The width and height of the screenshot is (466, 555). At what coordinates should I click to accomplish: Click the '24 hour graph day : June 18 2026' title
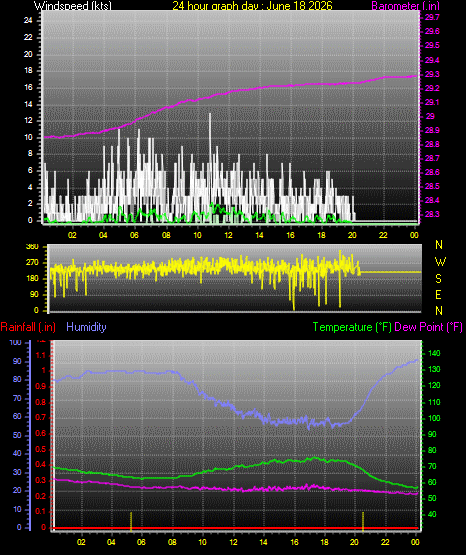coord(252,5)
